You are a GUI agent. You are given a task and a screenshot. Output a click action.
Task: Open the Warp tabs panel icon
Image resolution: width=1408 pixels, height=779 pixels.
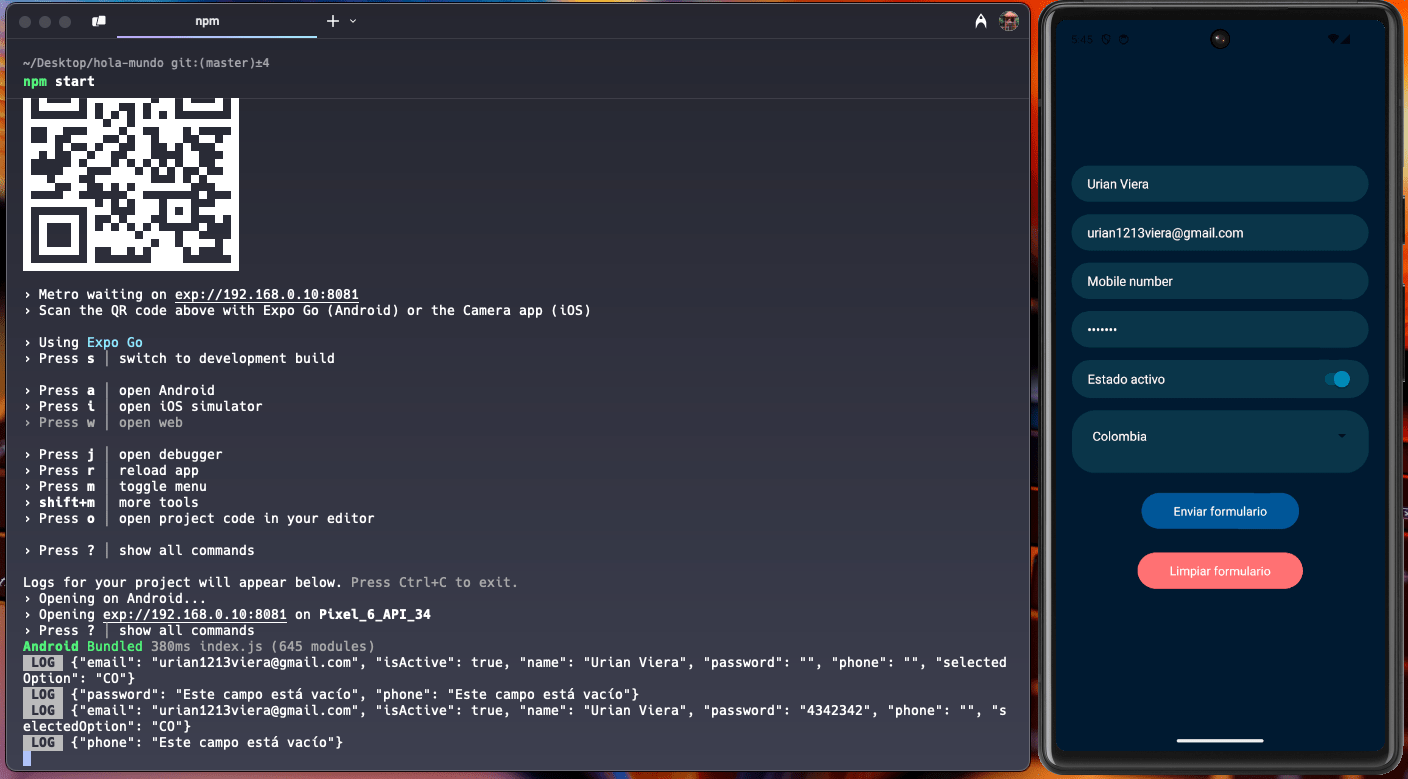coord(98,21)
